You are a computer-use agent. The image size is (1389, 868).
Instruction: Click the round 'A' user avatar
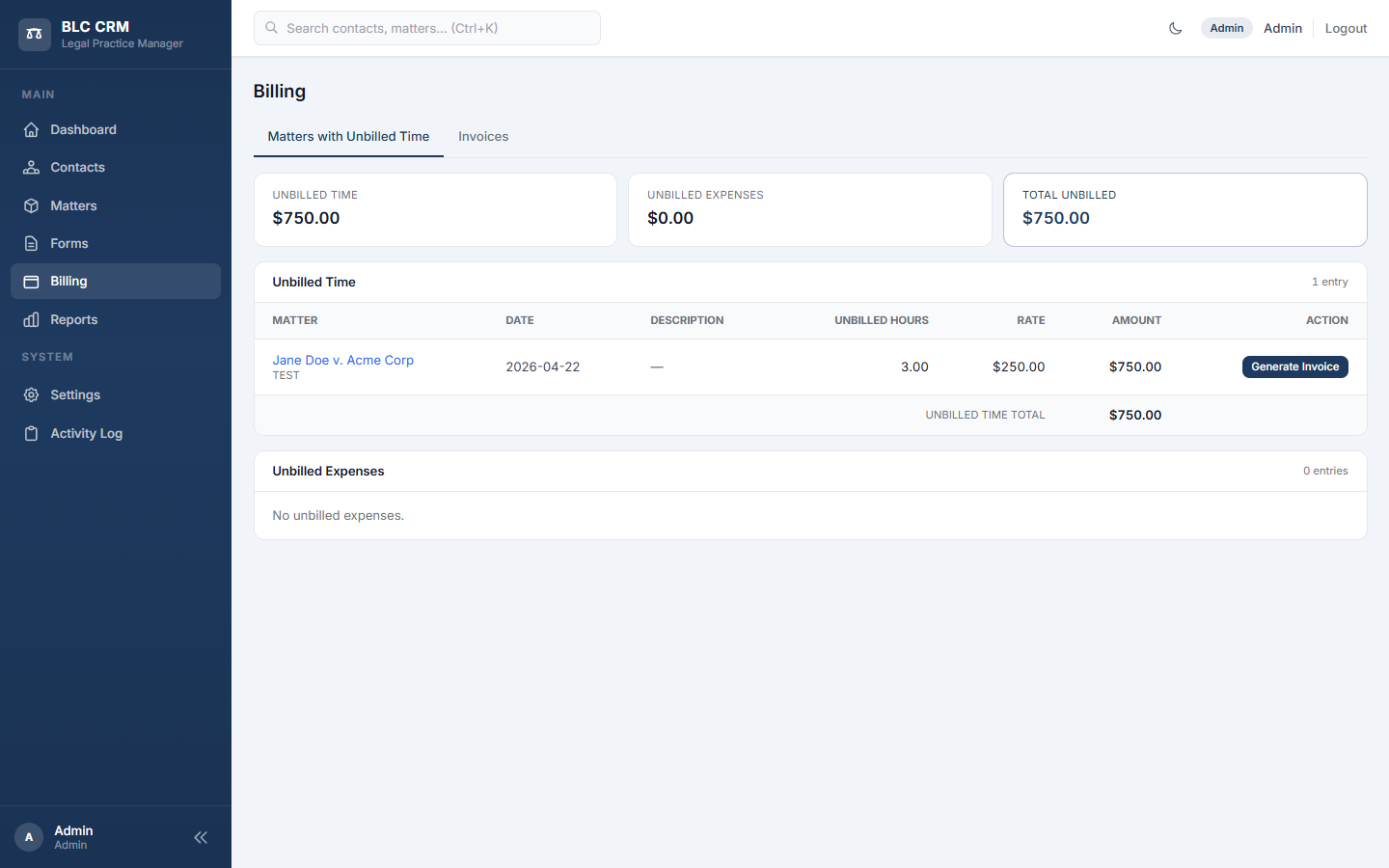point(29,837)
